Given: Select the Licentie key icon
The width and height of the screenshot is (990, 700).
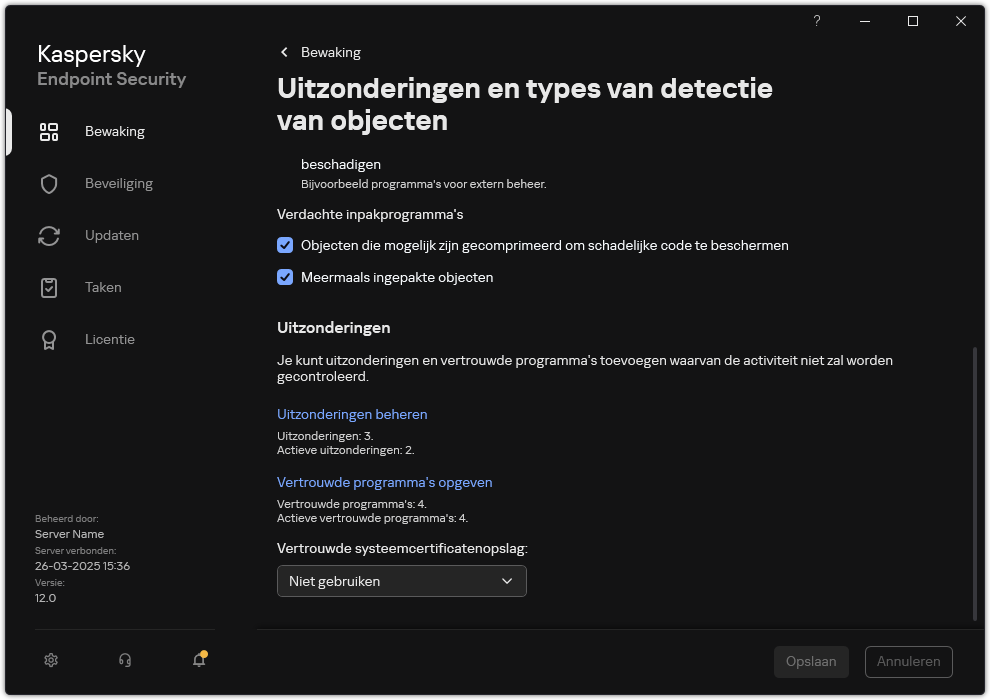Looking at the screenshot, I should pyautogui.click(x=49, y=339).
